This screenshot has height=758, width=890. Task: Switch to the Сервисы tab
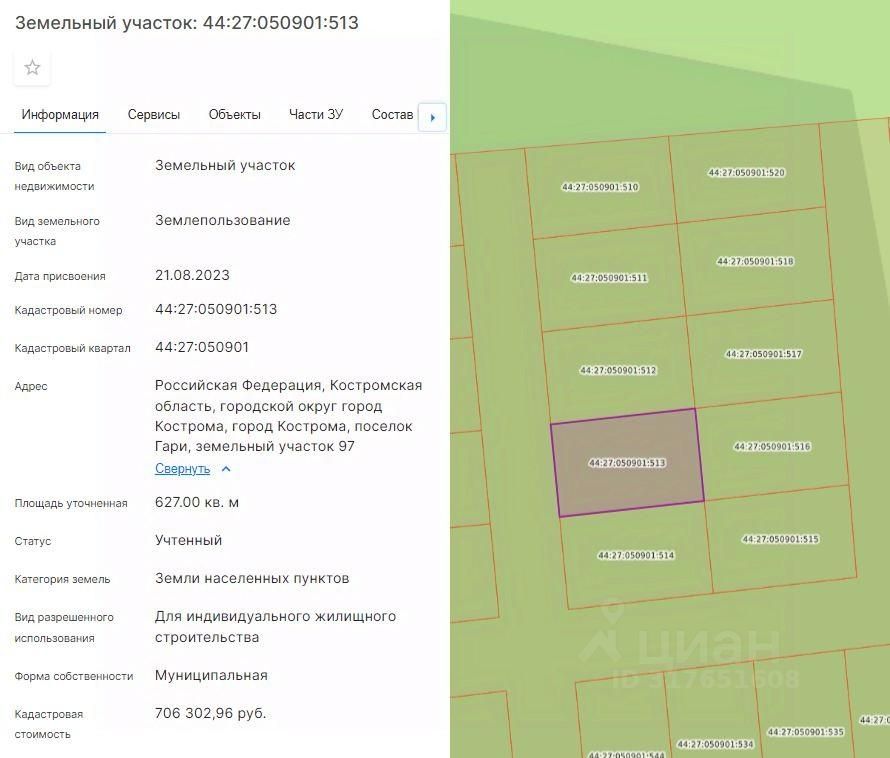[x=154, y=115]
